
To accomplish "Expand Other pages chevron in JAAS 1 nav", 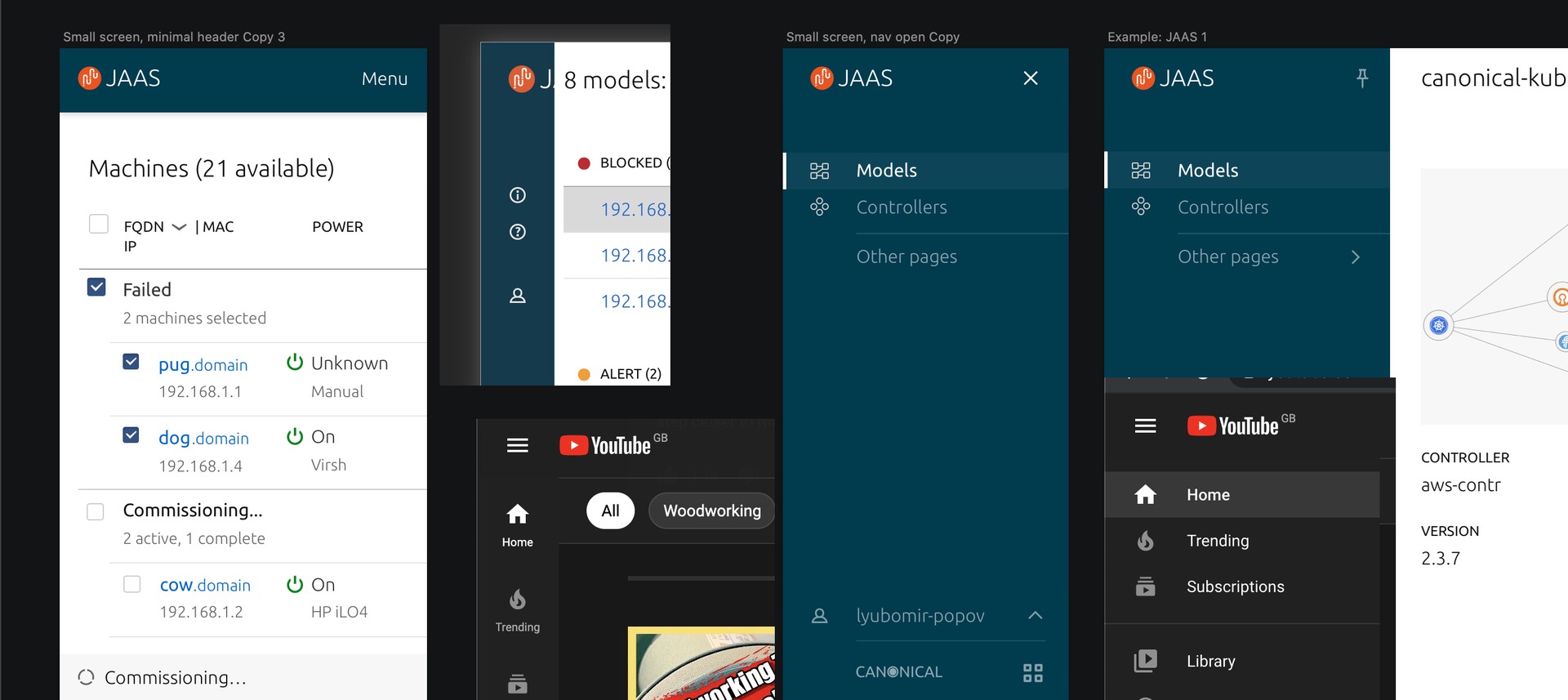I will click(1356, 256).
